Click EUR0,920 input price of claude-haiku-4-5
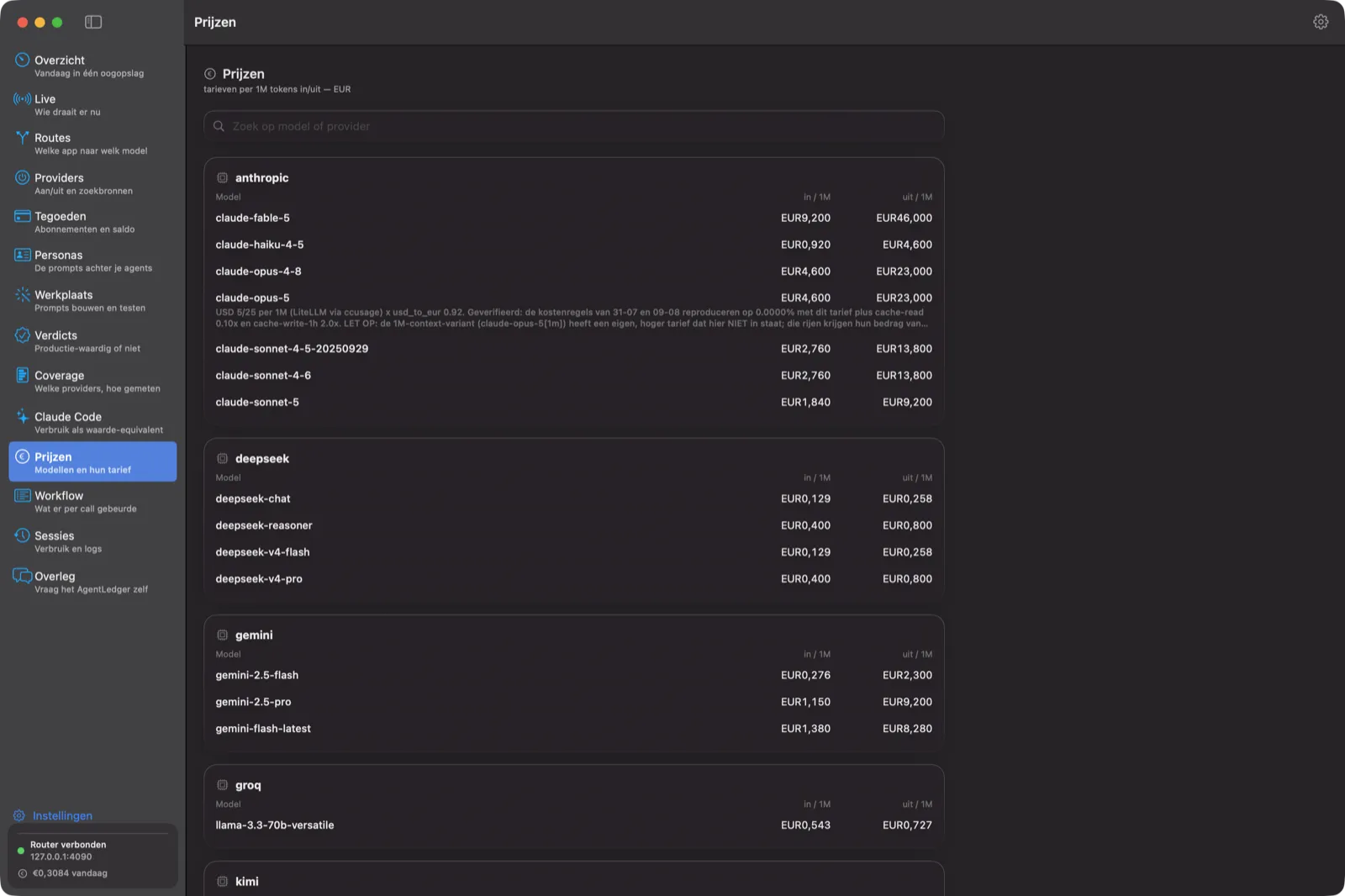Screen dimensions: 1345x896 pos(805,245)
